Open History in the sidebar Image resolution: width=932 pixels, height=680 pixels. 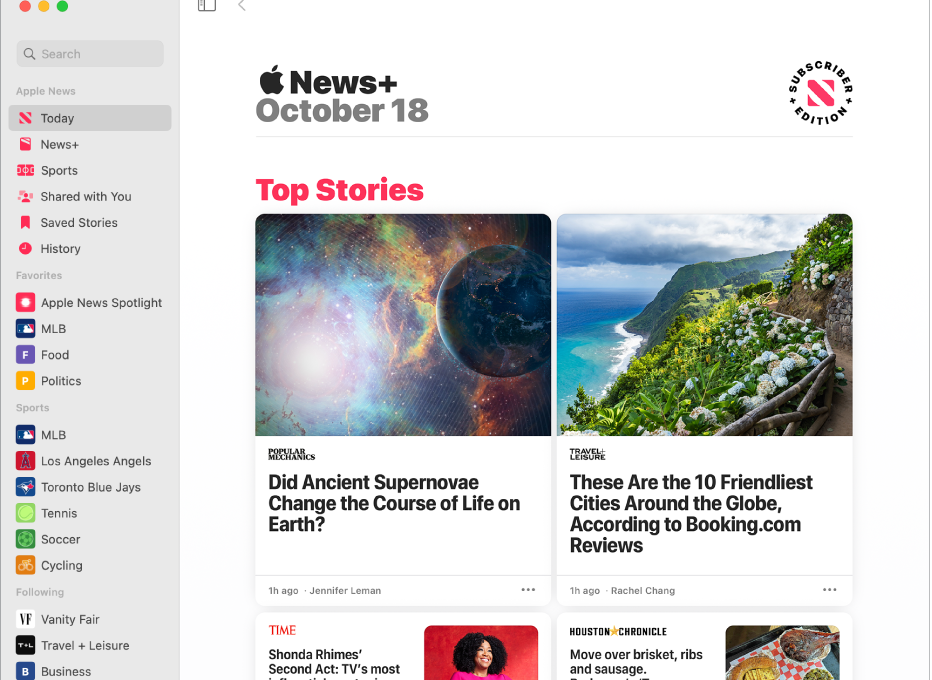[90, 249]
